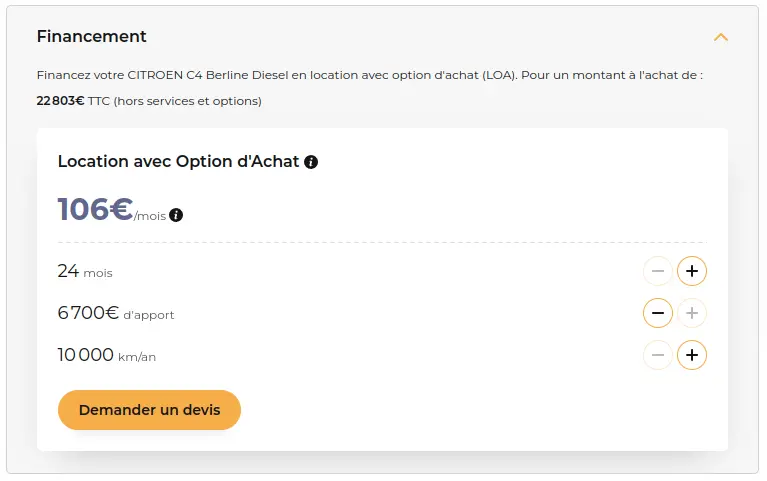767x481 pixels.
Task: Click the 10 000 km/an value
Action: pos(107,355)
